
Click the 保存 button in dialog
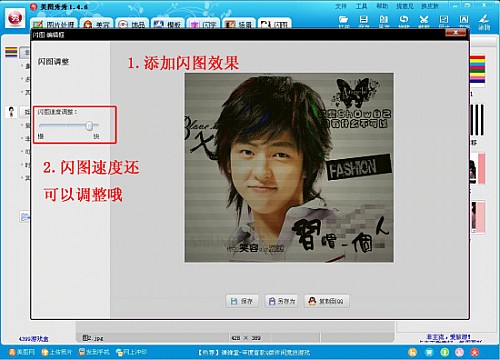[x=243, y=301]
